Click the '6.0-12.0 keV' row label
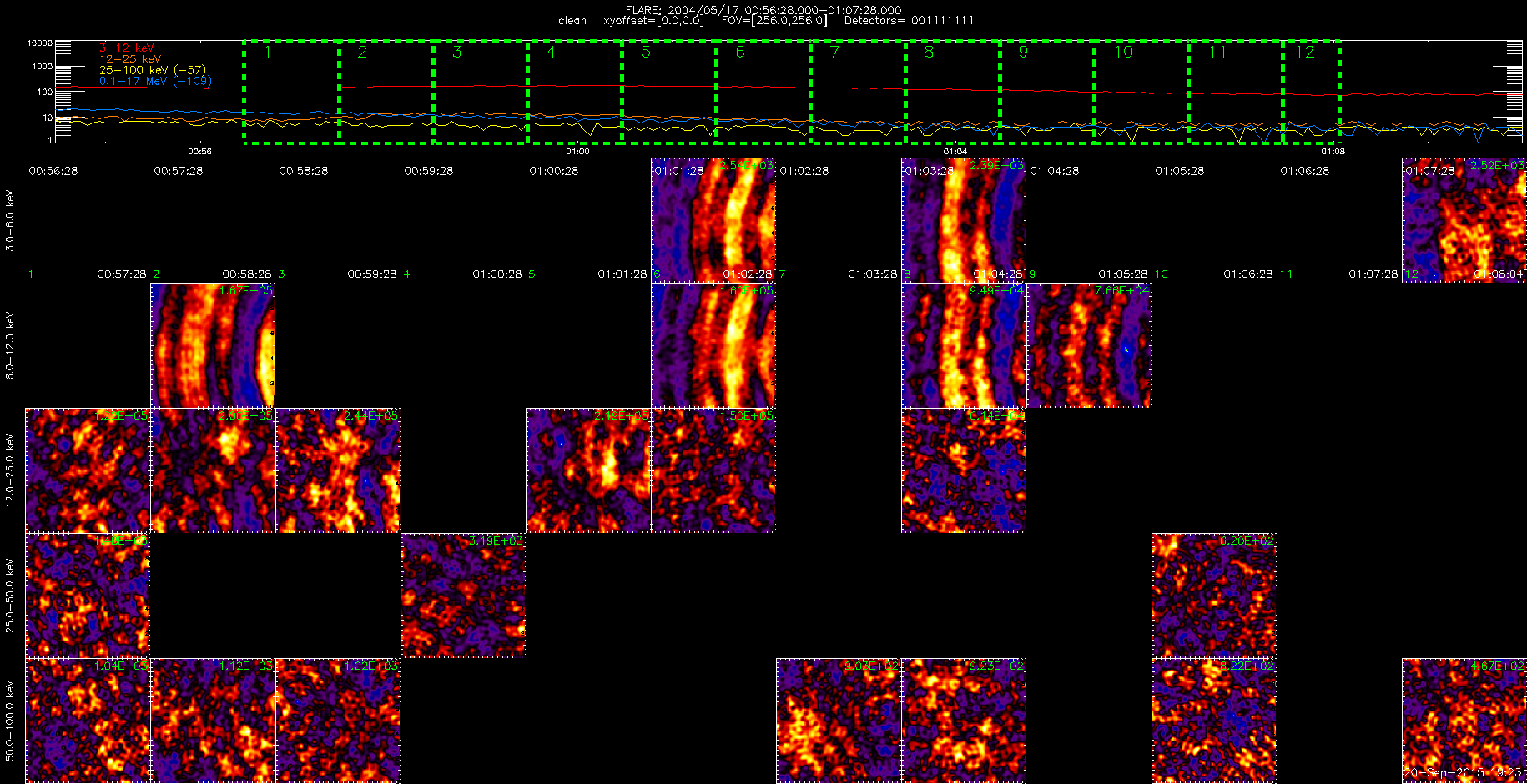1527x784 pixels. 10,345
